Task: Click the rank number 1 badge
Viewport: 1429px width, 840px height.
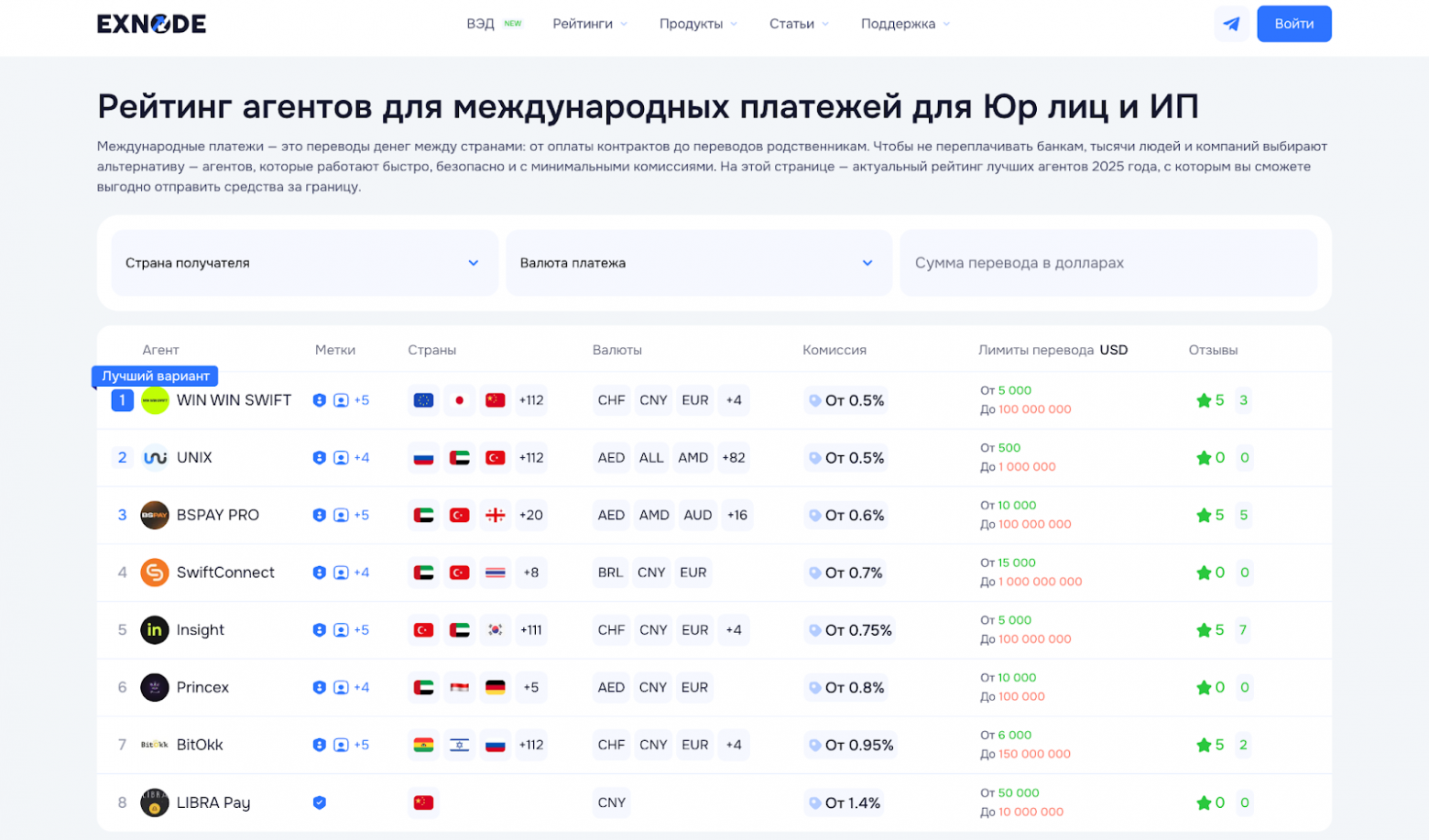Action: [122, 400]
